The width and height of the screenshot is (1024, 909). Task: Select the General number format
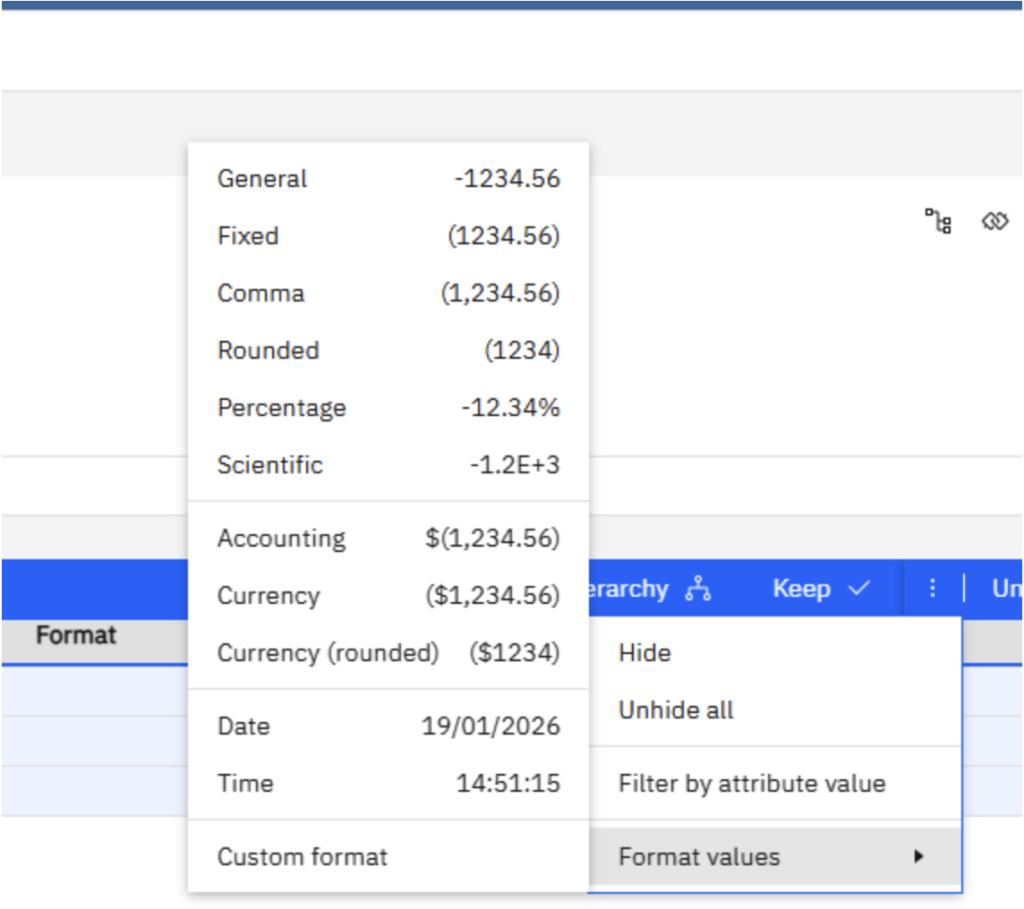pos(388,179)
